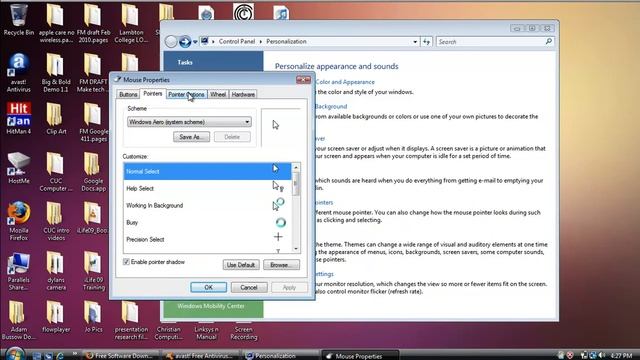
Task: Click the Windows Start orb
Action: 15,353
